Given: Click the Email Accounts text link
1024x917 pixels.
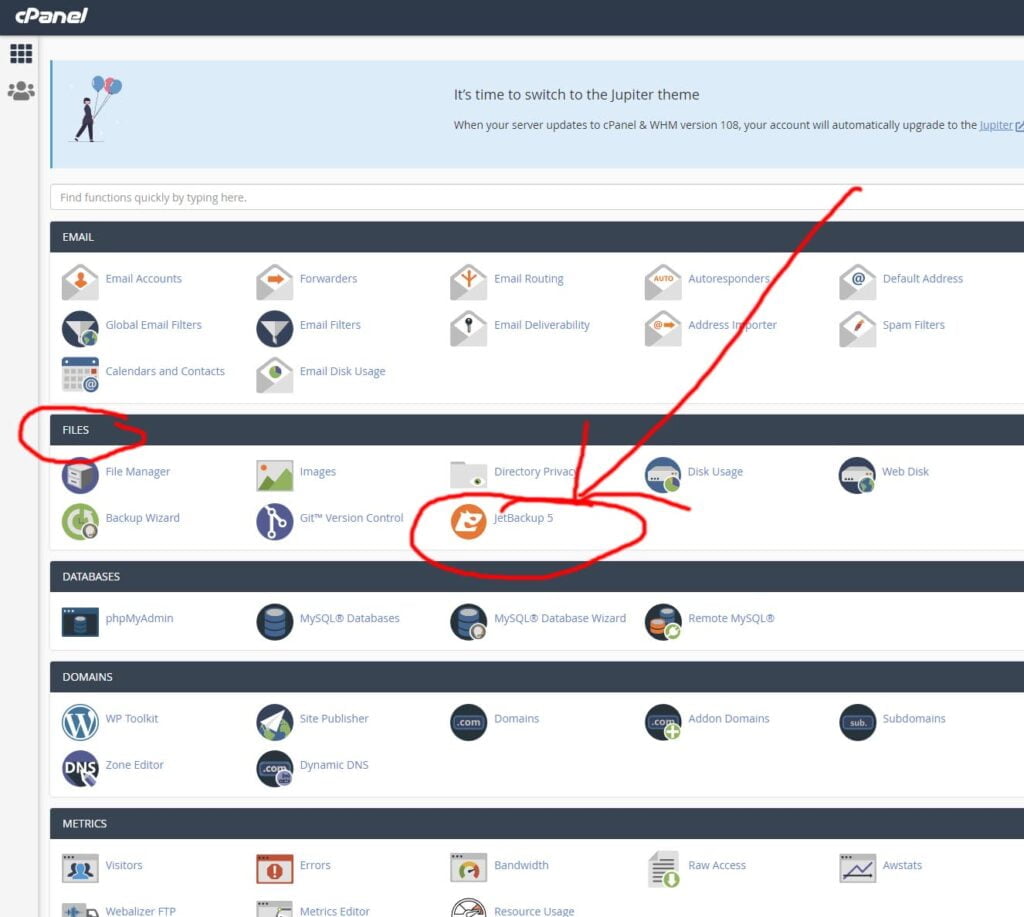Looking at the screenshot, I should (144, 278).
